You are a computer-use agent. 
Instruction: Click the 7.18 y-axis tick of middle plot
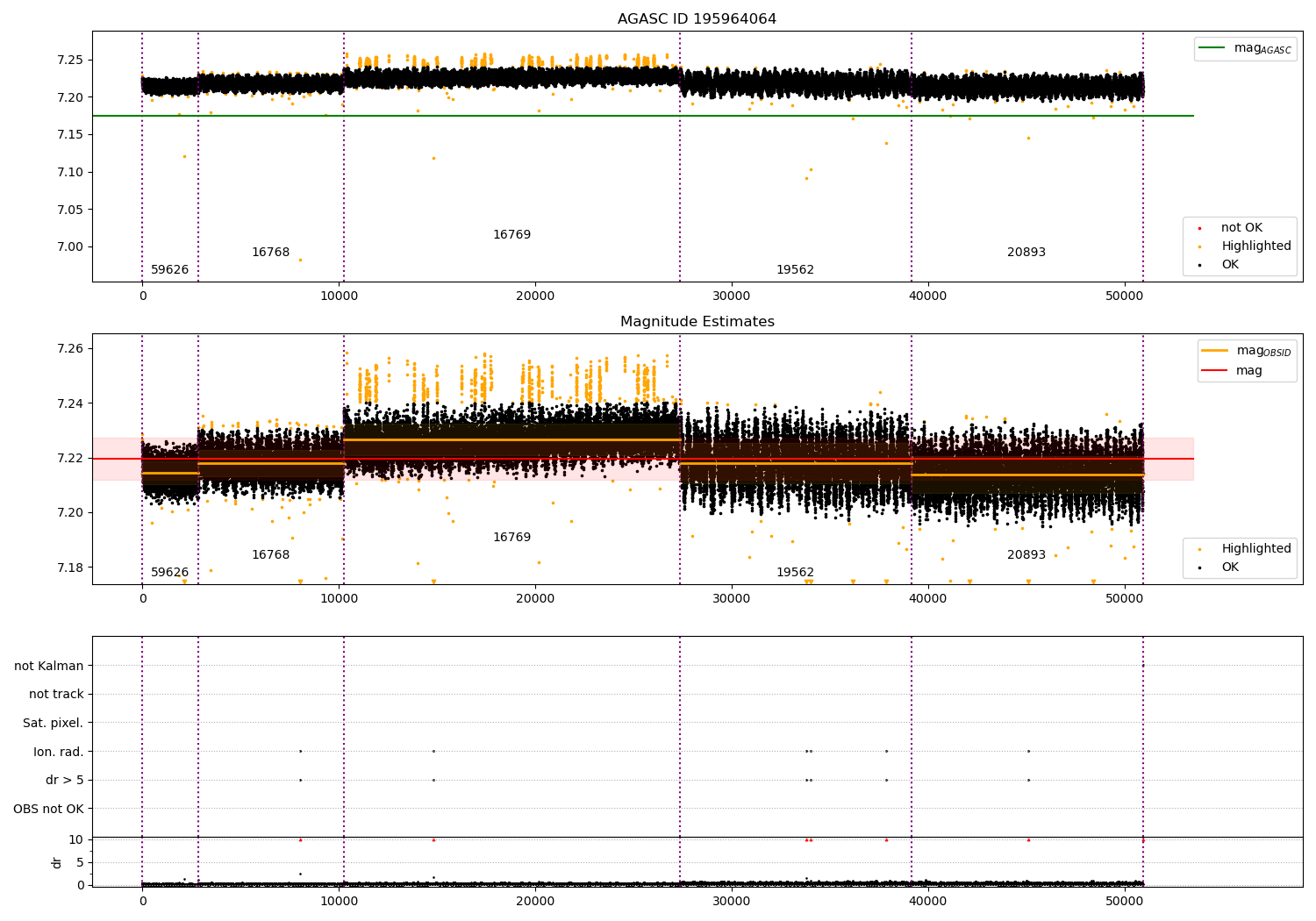(x=70, y=568)
